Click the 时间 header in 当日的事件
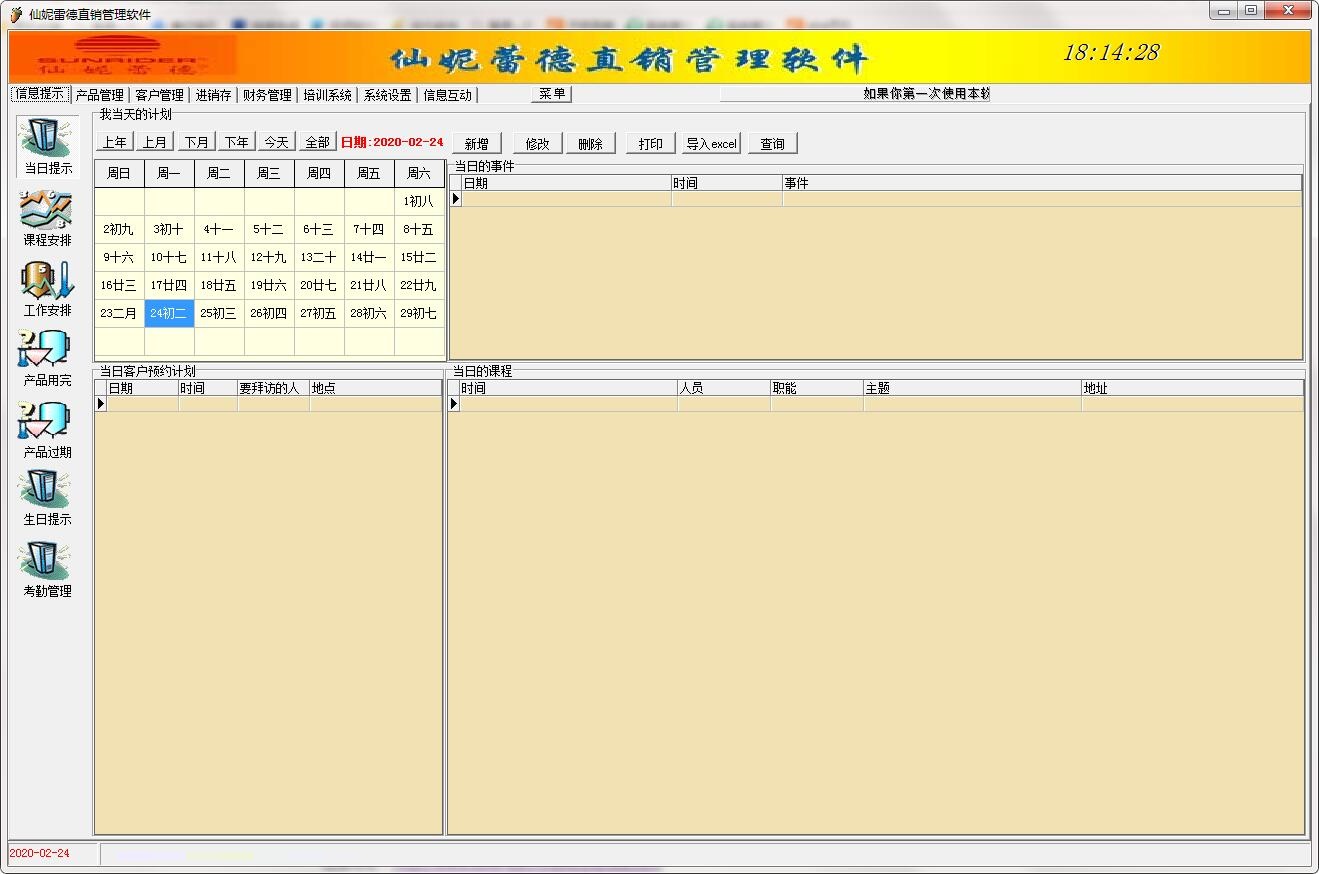 (x=727, y=183)
